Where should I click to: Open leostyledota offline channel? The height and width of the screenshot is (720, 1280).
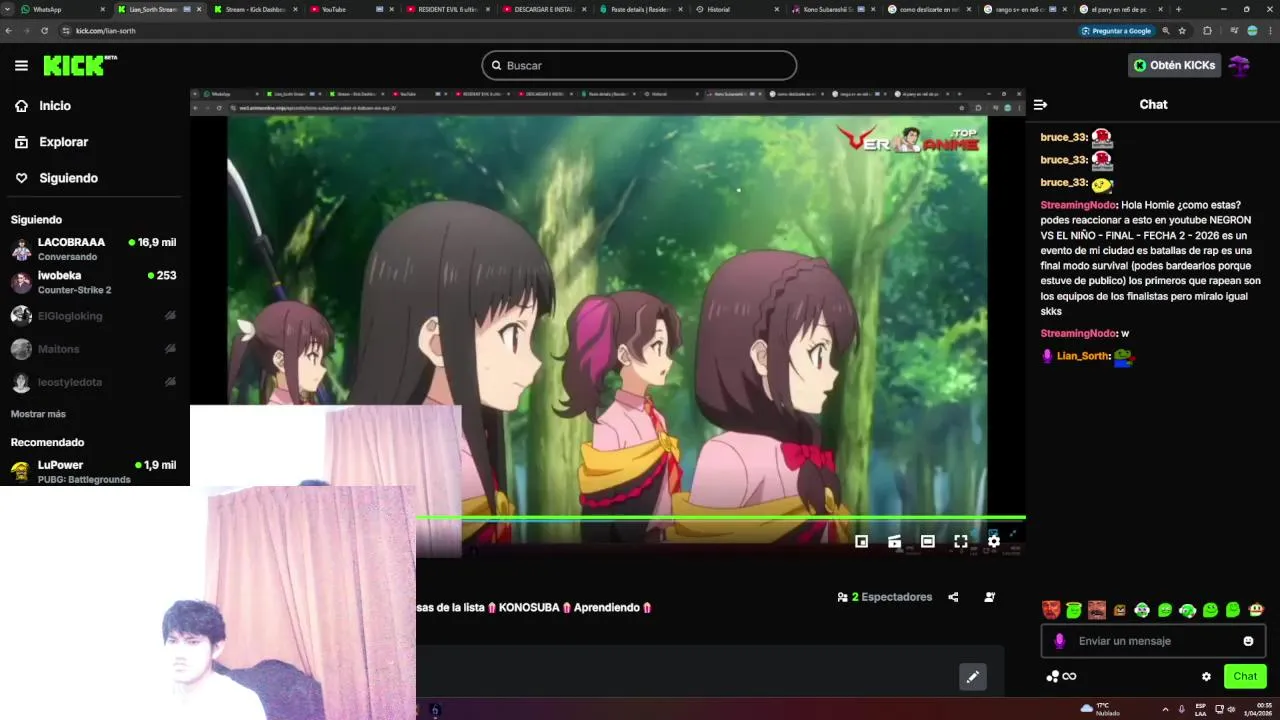pos(93,382)
